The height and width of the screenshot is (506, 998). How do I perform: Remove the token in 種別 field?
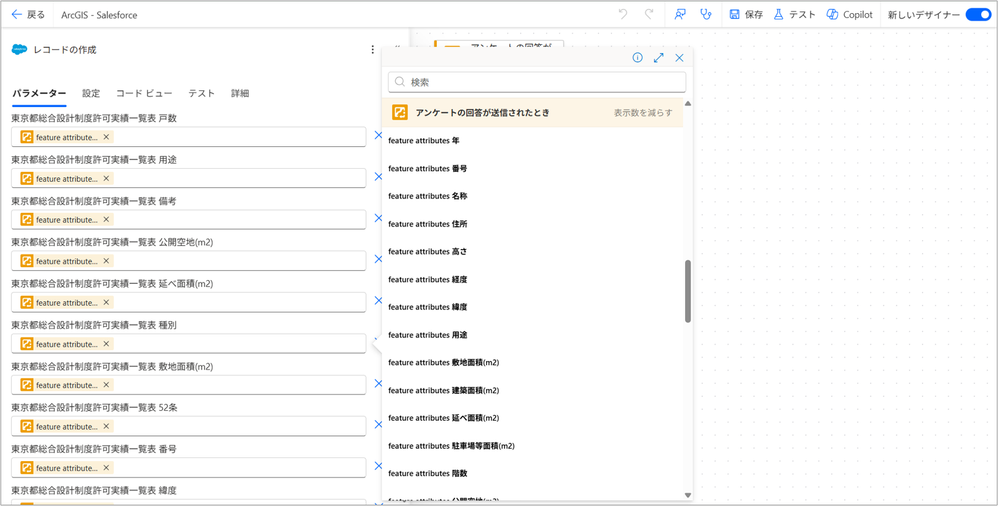coord(106,344)
